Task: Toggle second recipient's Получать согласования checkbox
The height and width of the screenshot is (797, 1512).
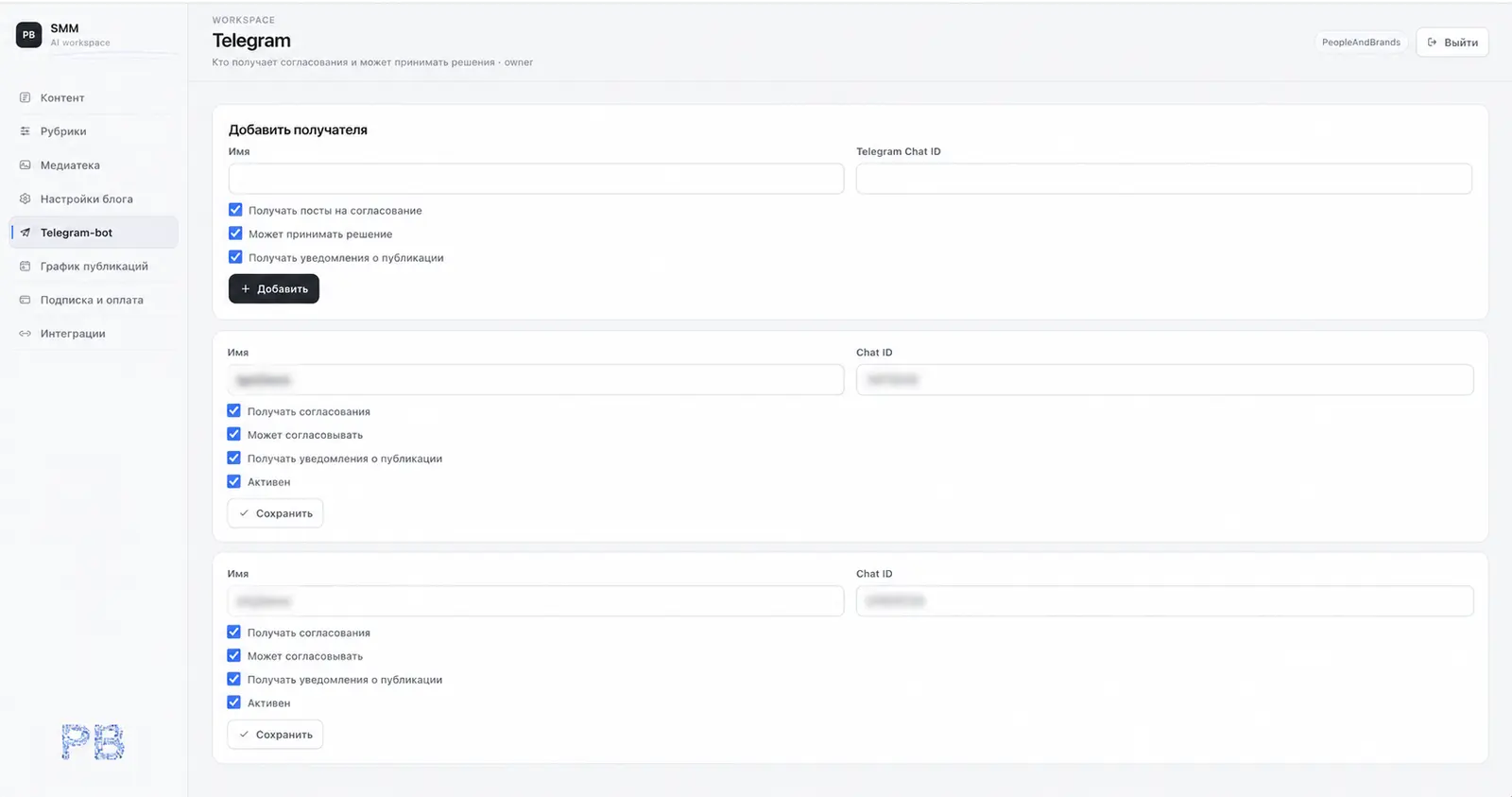Action: click(234, 632)
